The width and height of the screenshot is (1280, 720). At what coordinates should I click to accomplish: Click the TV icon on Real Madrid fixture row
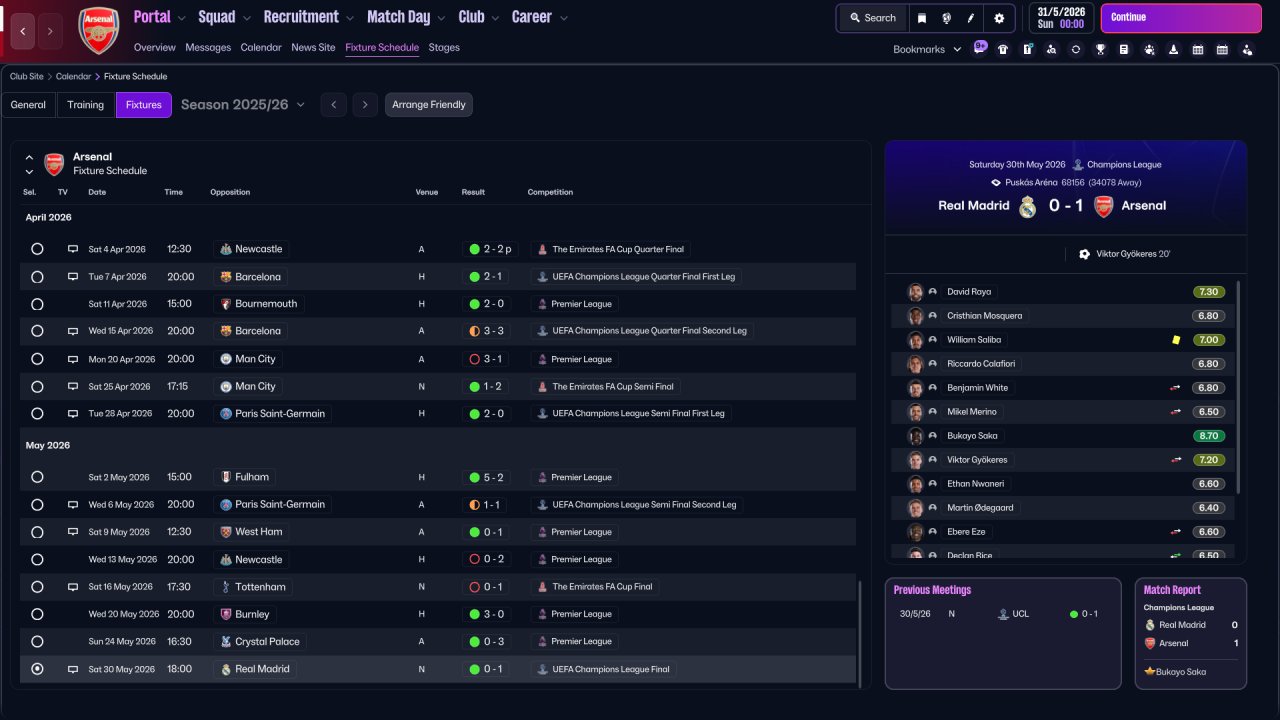[x=72, y=669]
